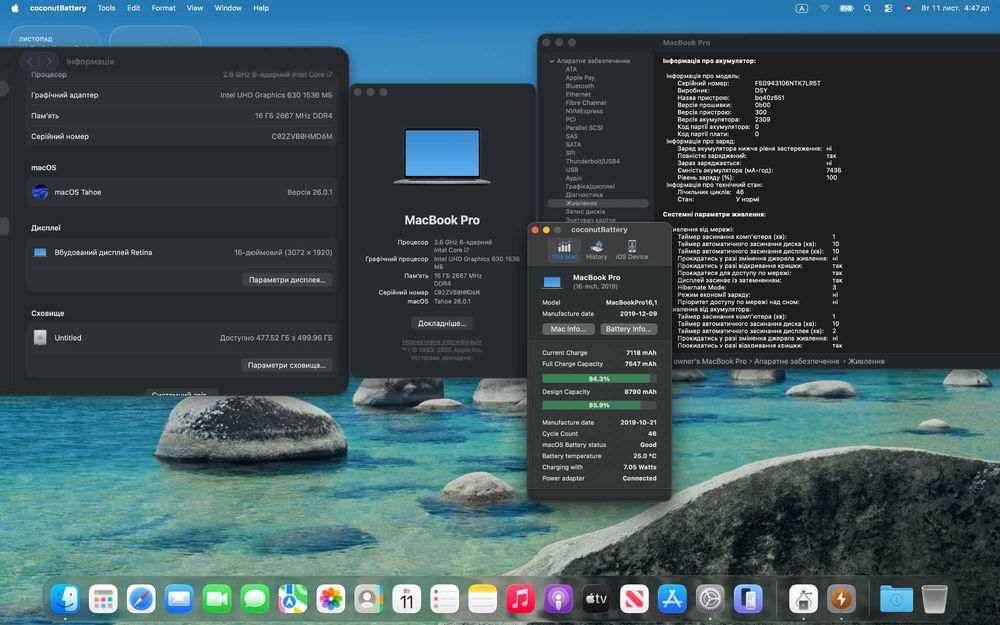The height and width of the screenshot is (625, 1000).
Task: Open Messages from the Dock
Action: point(254,599)
